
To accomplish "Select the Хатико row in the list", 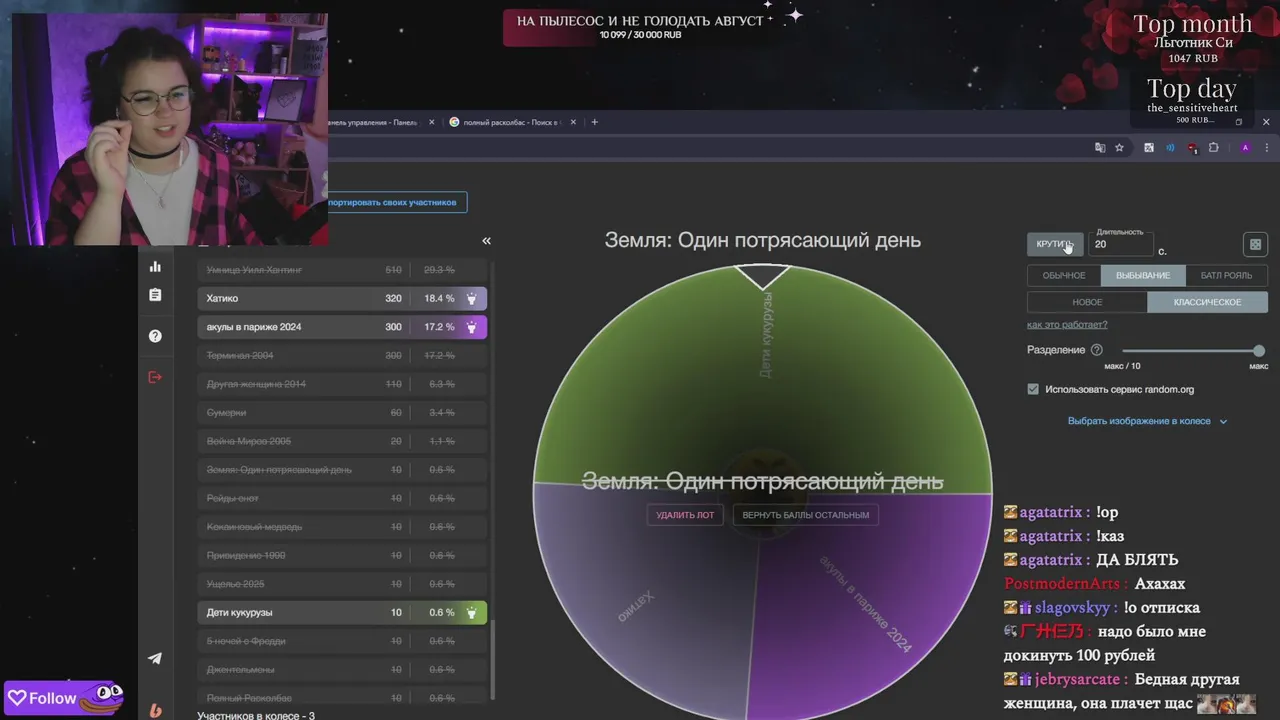I will [342, 298].
